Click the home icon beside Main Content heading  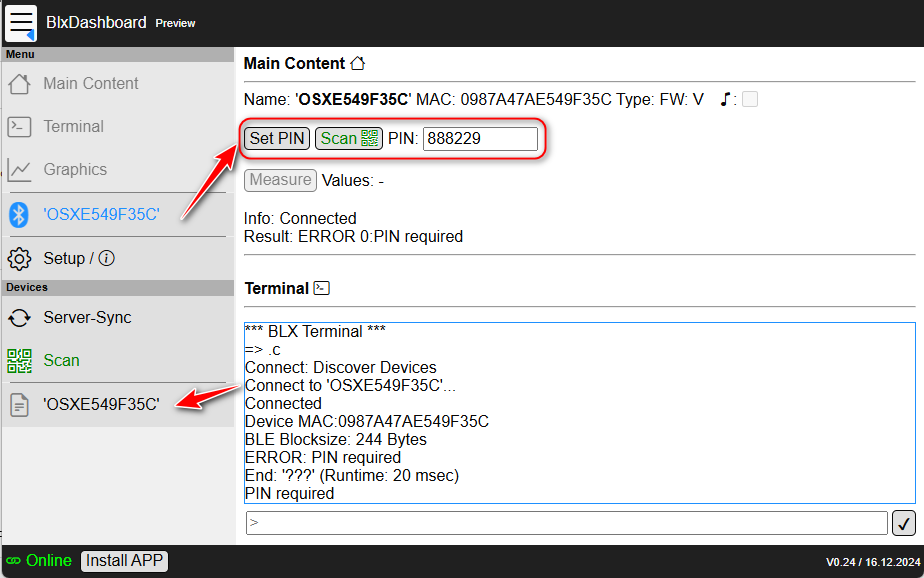pyautogui.click(x=357, y=63)
